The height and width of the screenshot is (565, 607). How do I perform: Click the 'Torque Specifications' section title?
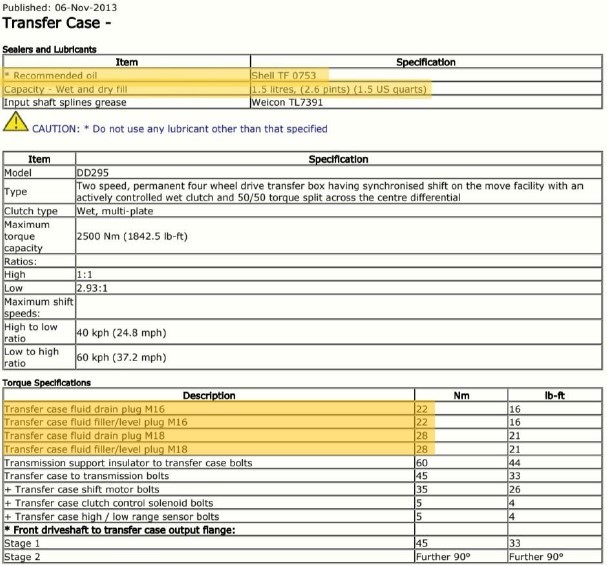46,383
